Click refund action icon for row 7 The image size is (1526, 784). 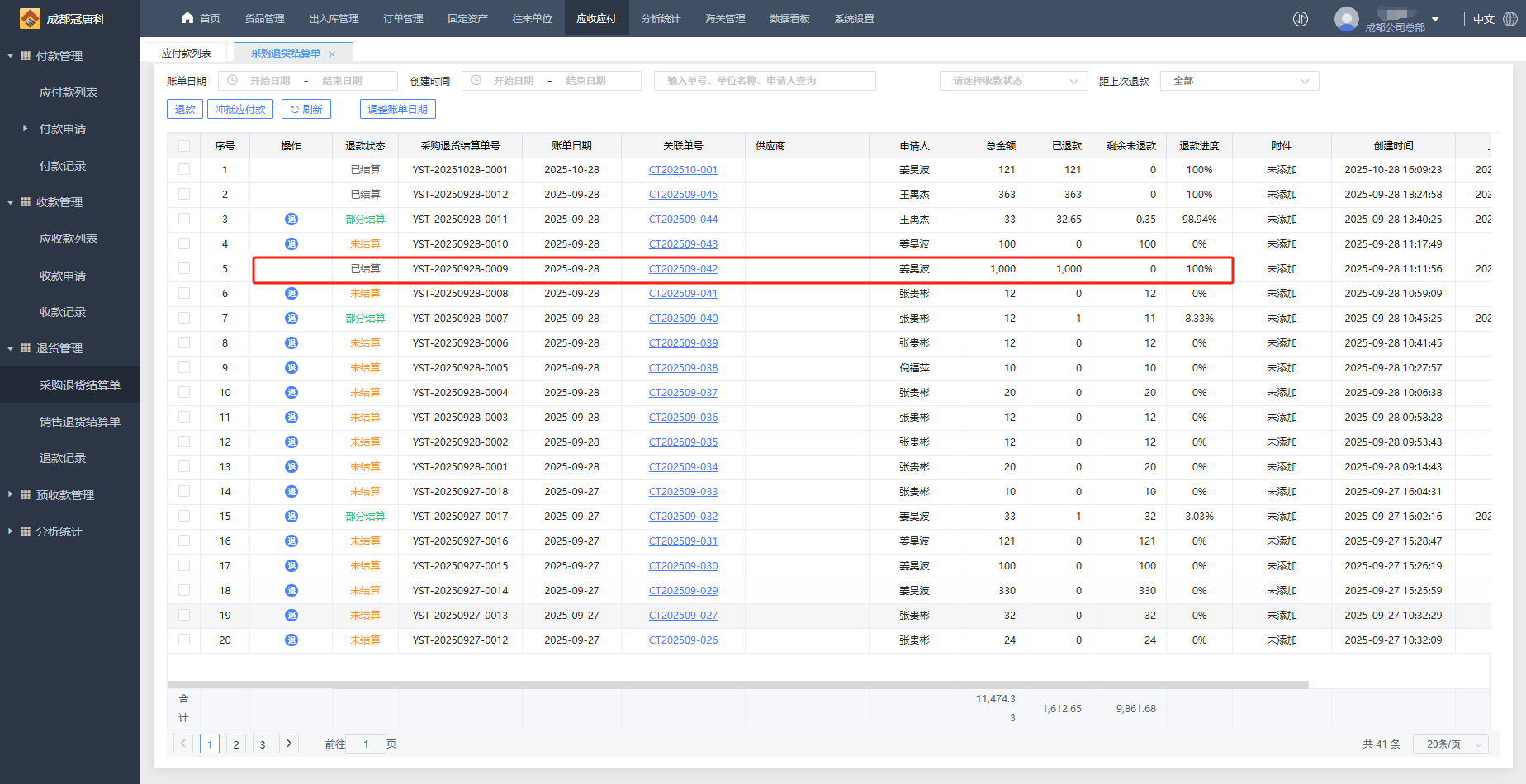click(291, 319)
